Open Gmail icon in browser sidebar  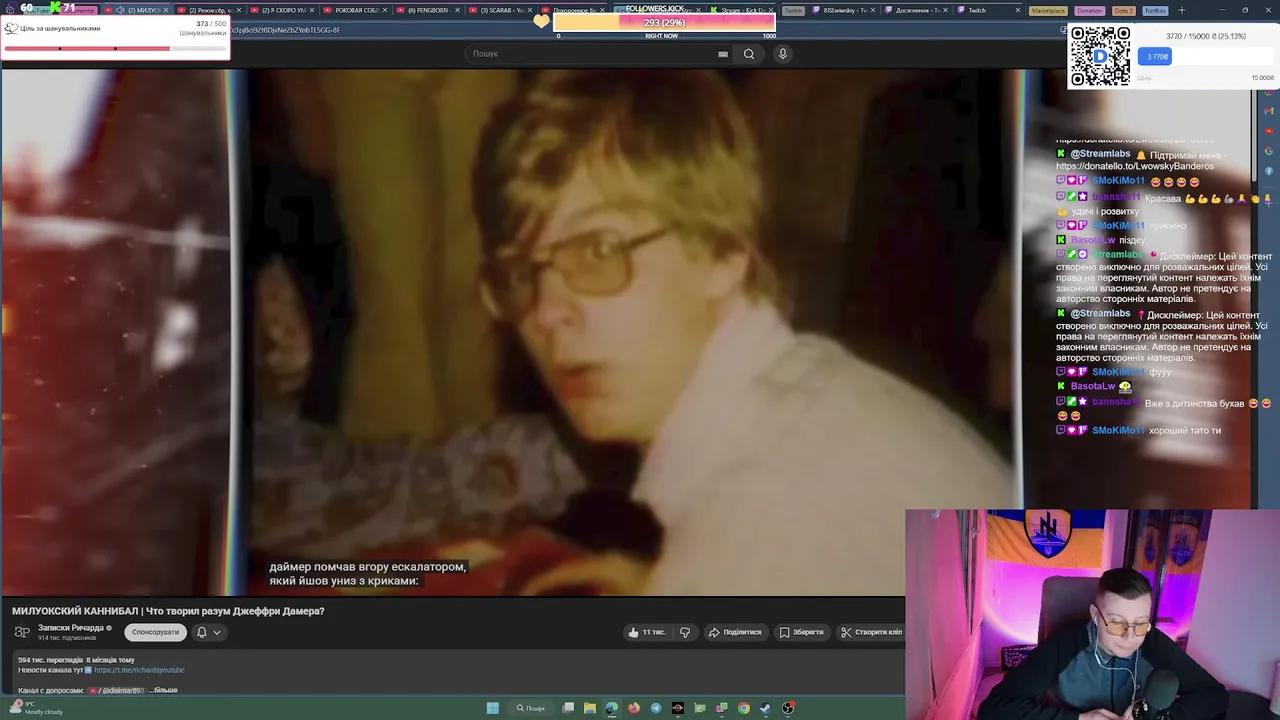(x=1269, y=110)
